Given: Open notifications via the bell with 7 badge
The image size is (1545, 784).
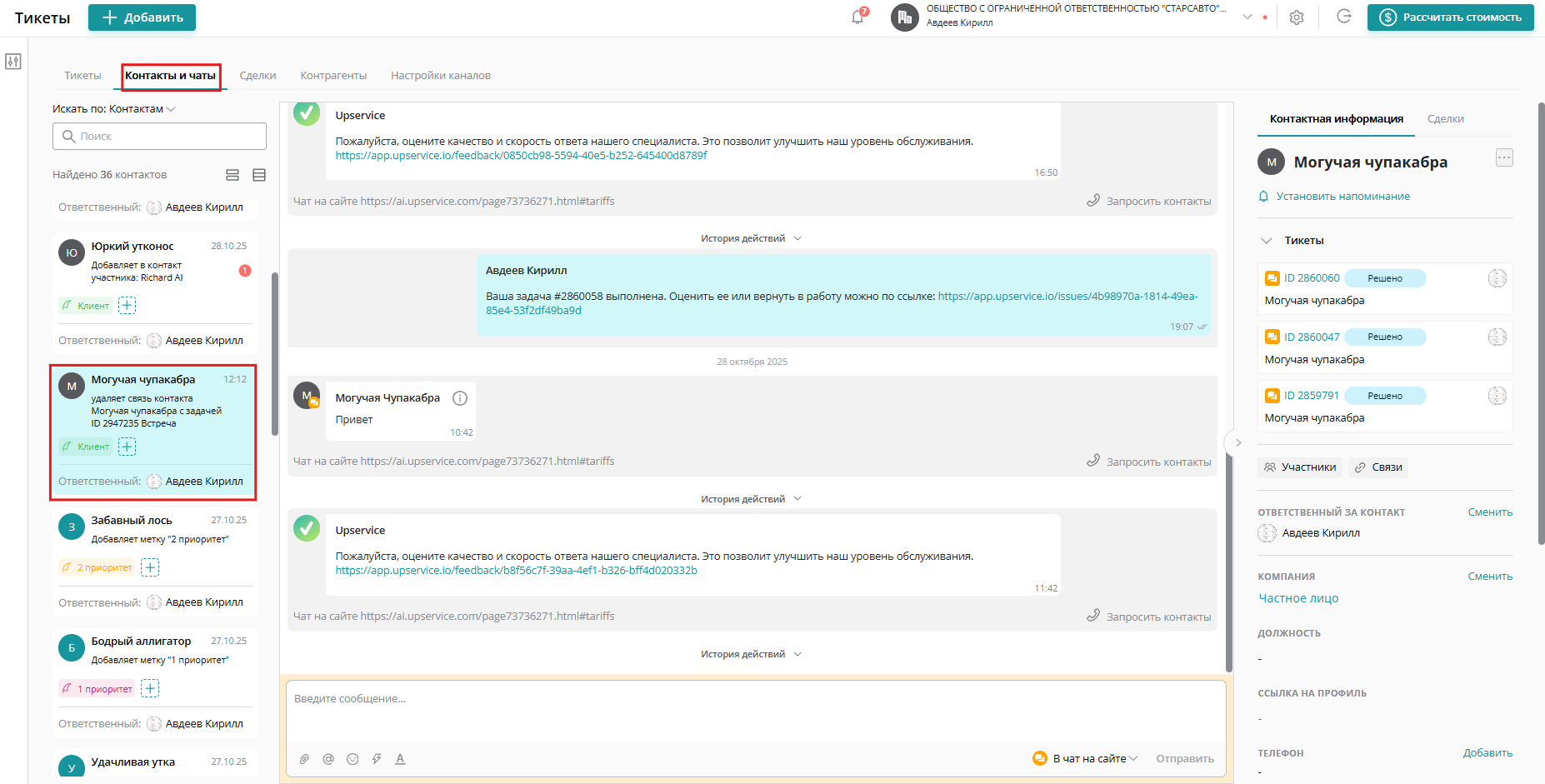Looking at the screenshot, I should click(857, 16).
